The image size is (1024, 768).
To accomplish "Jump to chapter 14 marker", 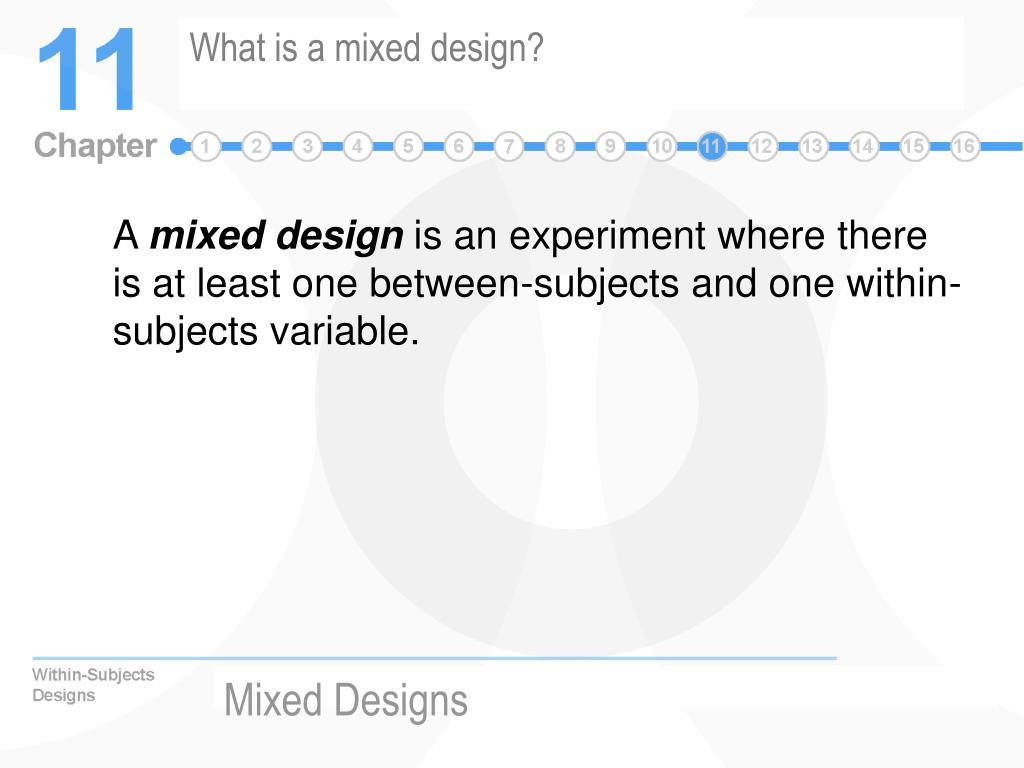I will click(863, 146).
